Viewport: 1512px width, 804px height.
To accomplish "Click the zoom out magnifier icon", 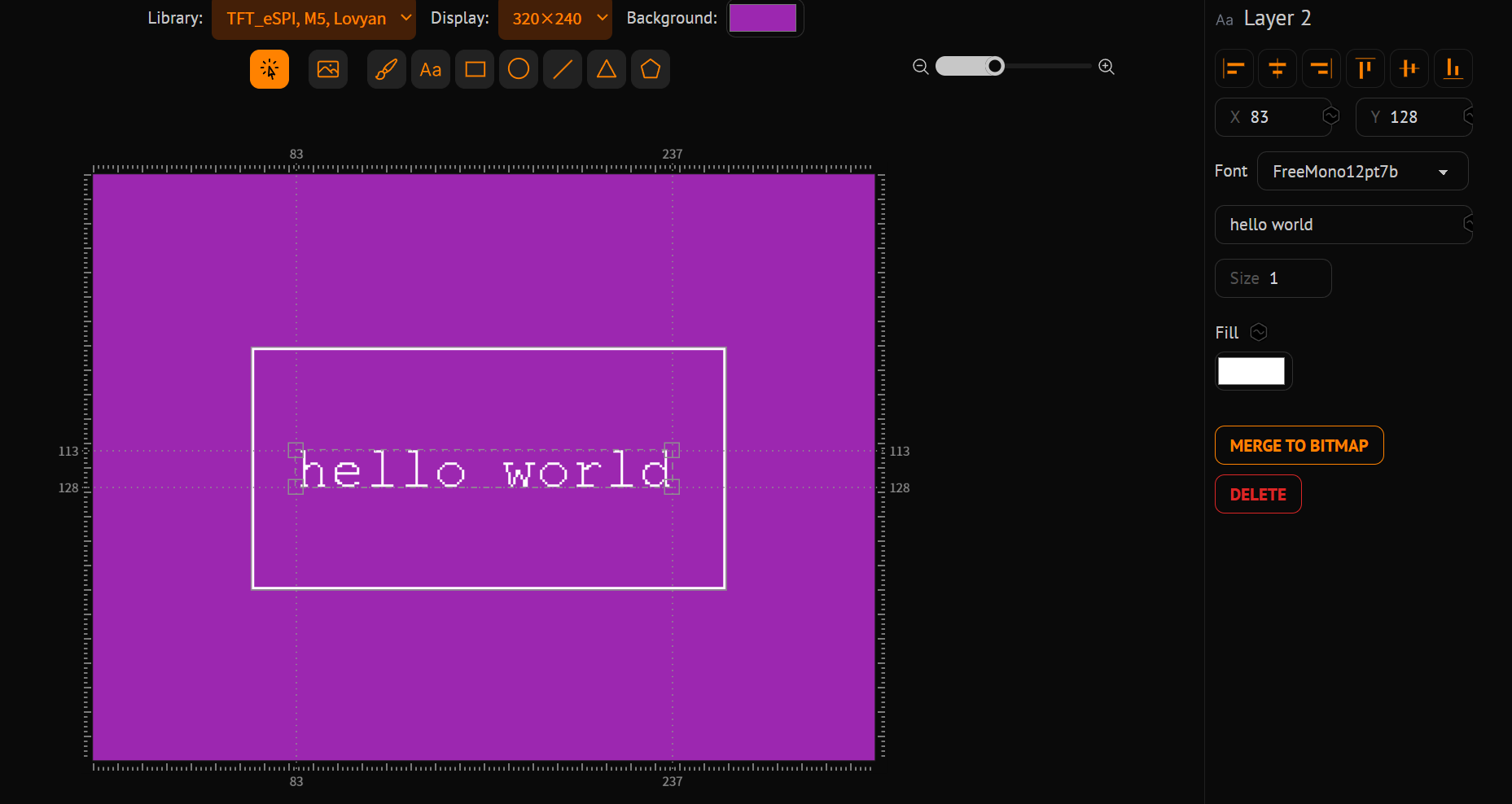I will (x=921, y=67).
